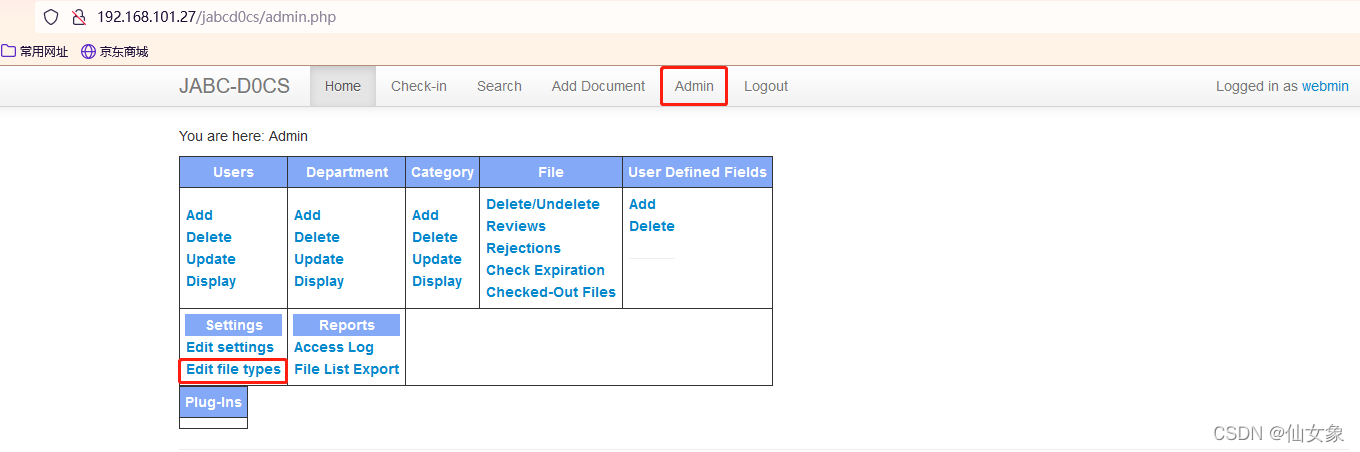The width and height of the screenshot is (1360, 452).
Task: Click the User Defined Fields header
Action: tap(697, 172)
